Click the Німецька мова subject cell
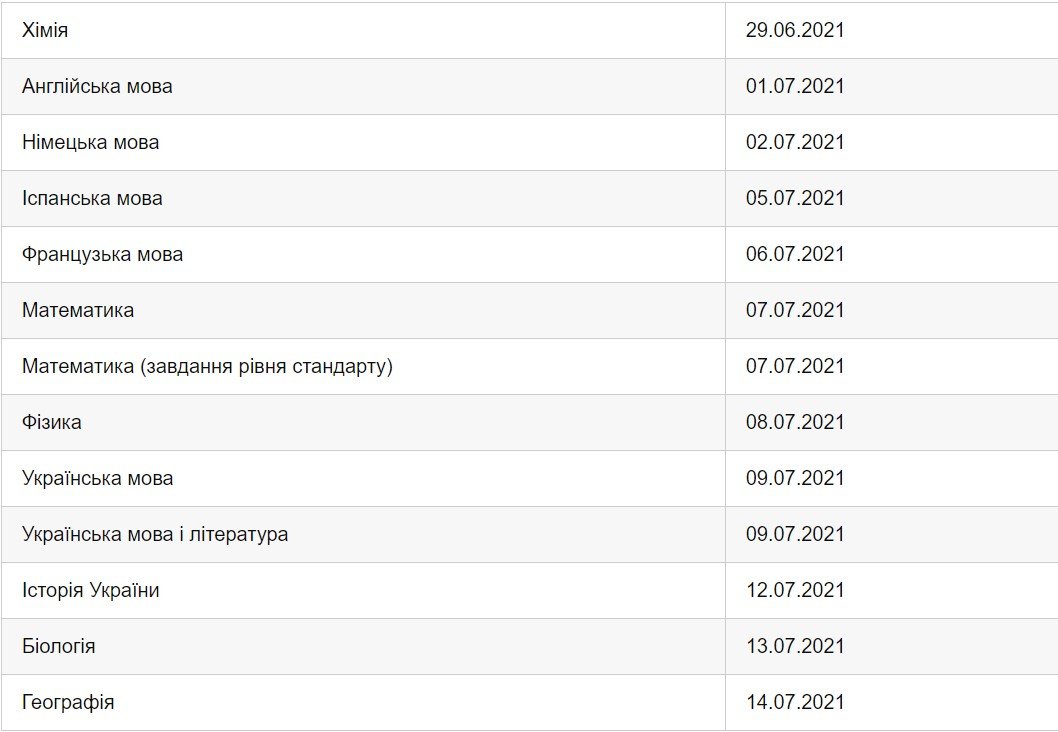This screenshot has width=1058, height=732. point(90,142)
